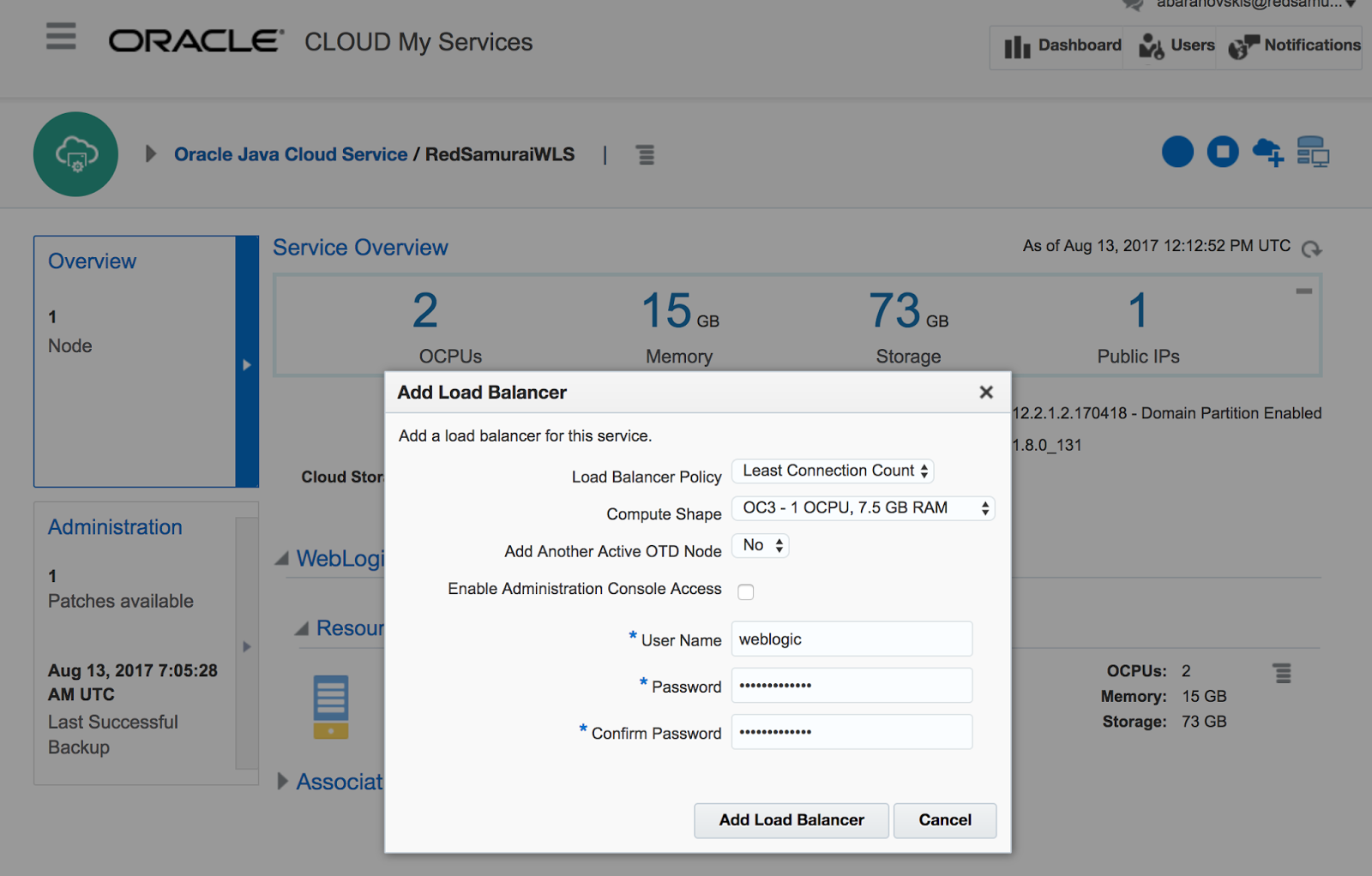Open the service topology view icon

[1315, 152]
